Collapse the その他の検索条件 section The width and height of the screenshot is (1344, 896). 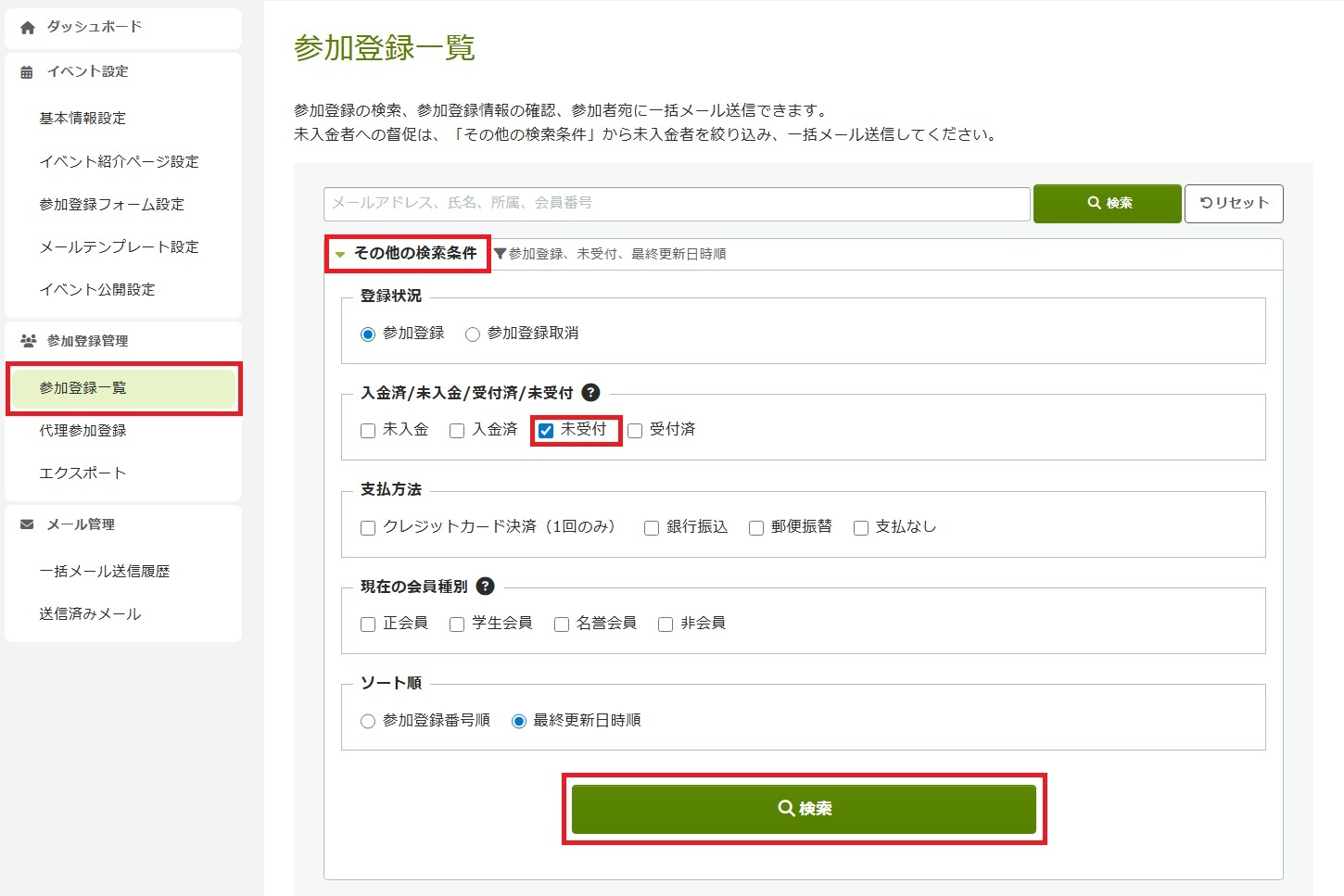(x=407, y=253)
